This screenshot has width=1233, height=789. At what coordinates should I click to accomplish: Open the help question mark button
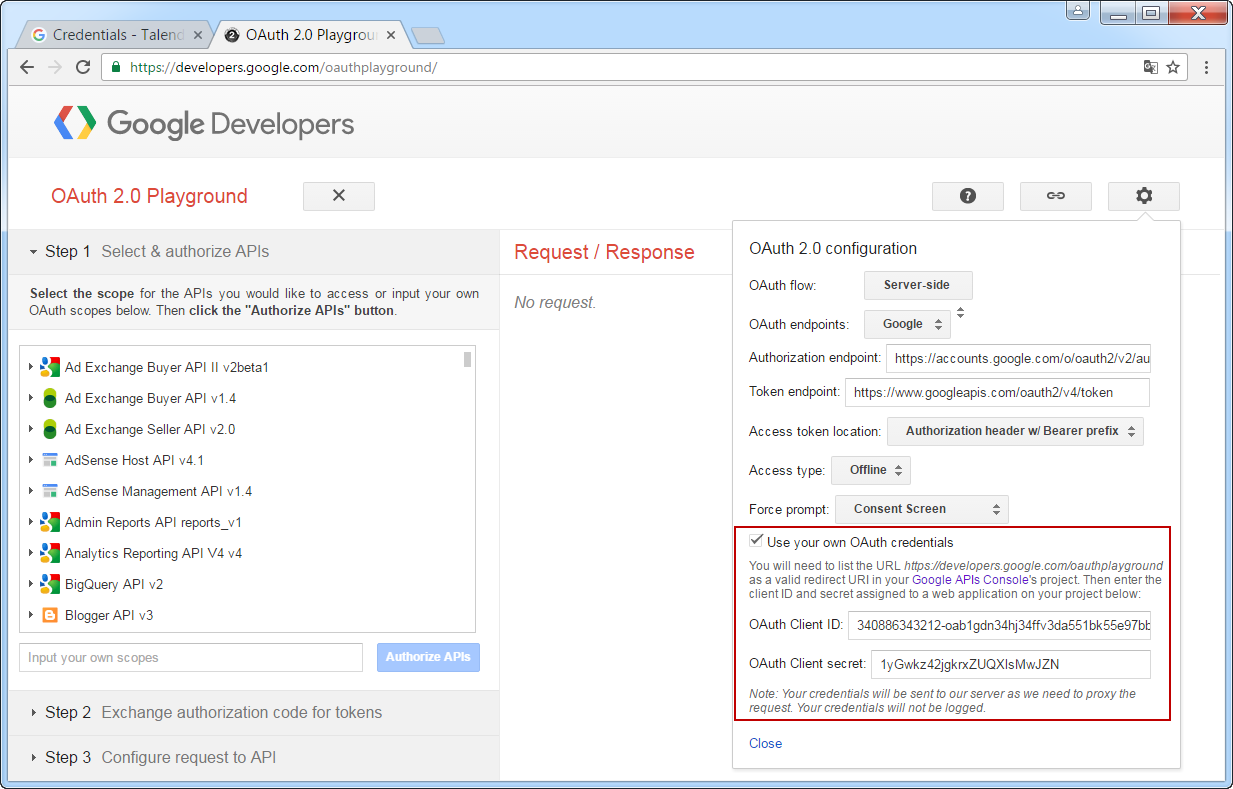967,196
